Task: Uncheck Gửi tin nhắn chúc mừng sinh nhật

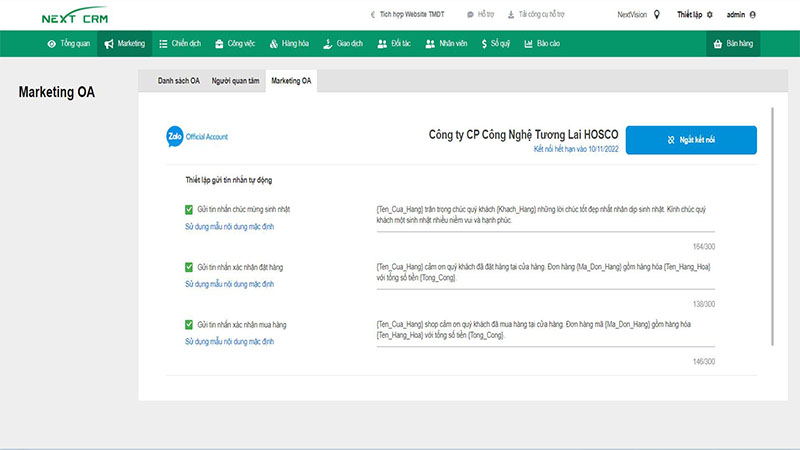Action: point(189,209)
